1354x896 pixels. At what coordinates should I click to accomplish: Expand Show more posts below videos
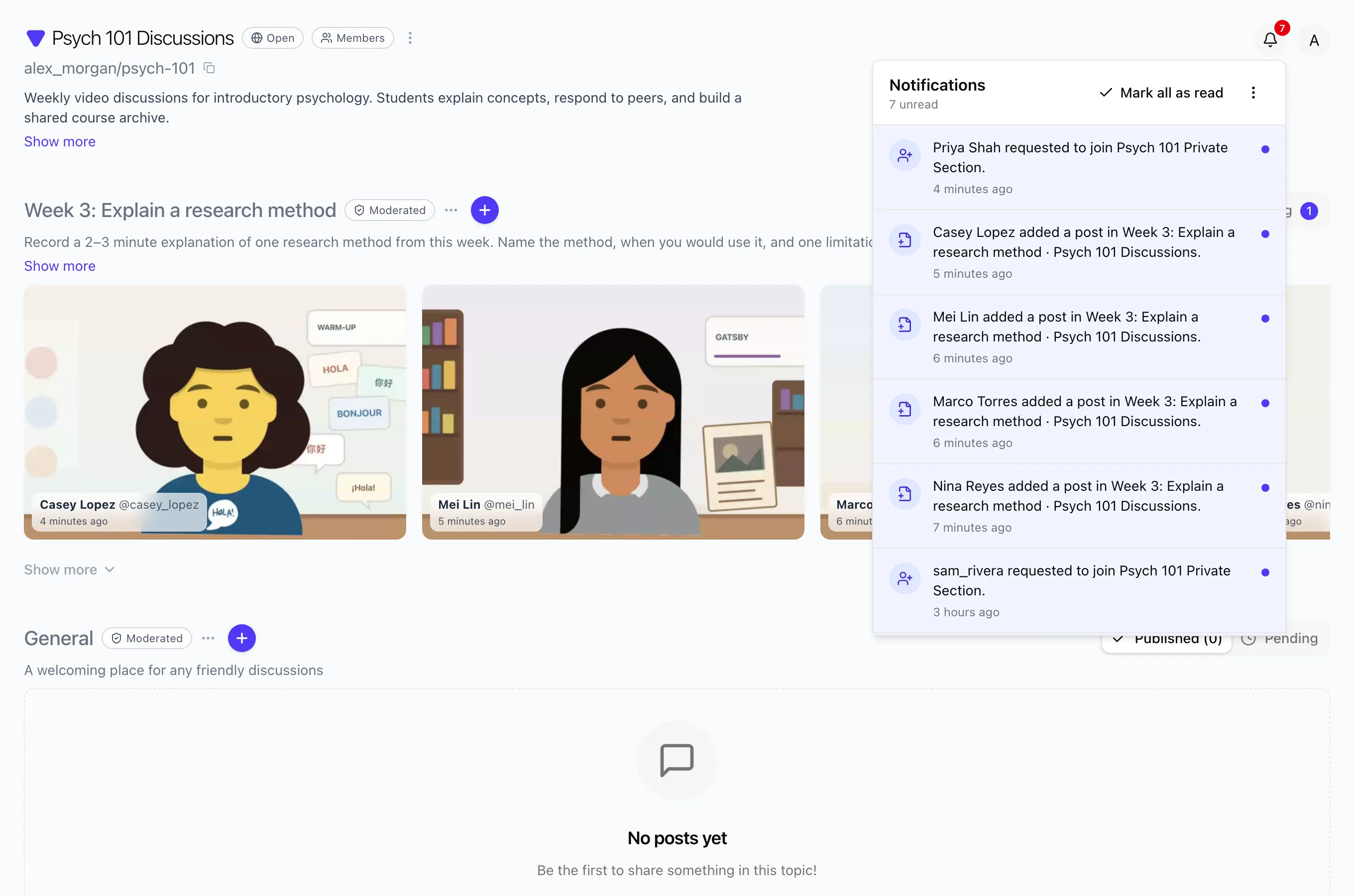coord(69,569)
